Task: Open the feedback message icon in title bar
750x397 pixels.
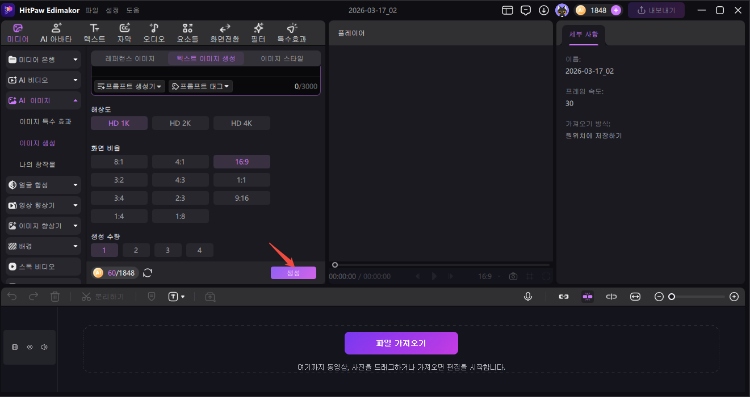Action: [x=526, y=11]
